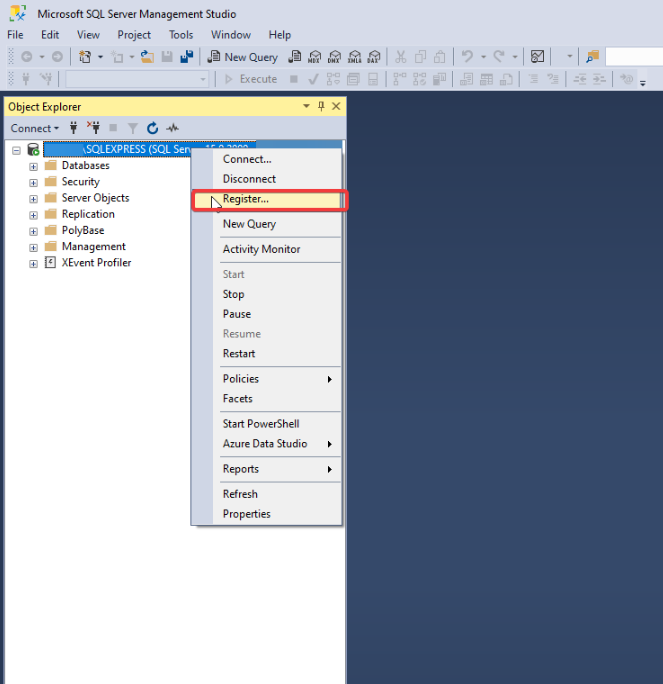The width and height of the screenshot is (663, 684).
Task: Click the New Query toolbar button
Action: [x=243, y=57]
